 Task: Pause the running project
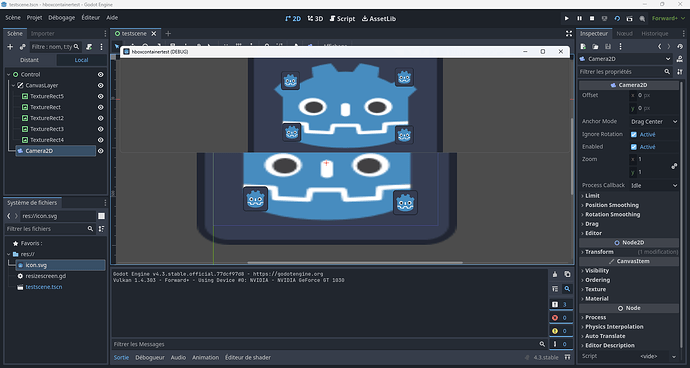coord(580,18)
